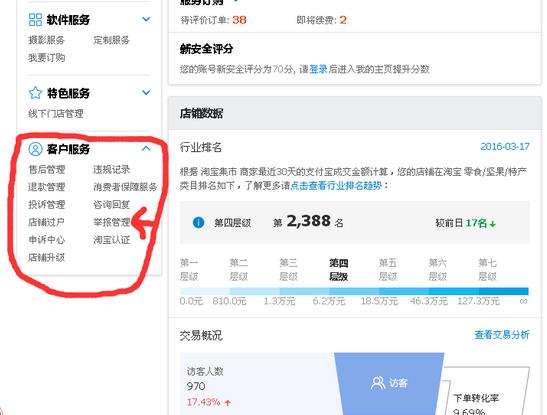547x415 pixels.
Task: Open 查看交易分析 link
Action: (502, 335)
